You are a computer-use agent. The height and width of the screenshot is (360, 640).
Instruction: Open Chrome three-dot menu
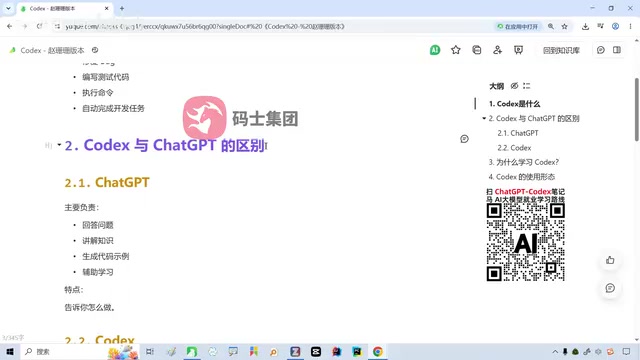pos(630,26)
